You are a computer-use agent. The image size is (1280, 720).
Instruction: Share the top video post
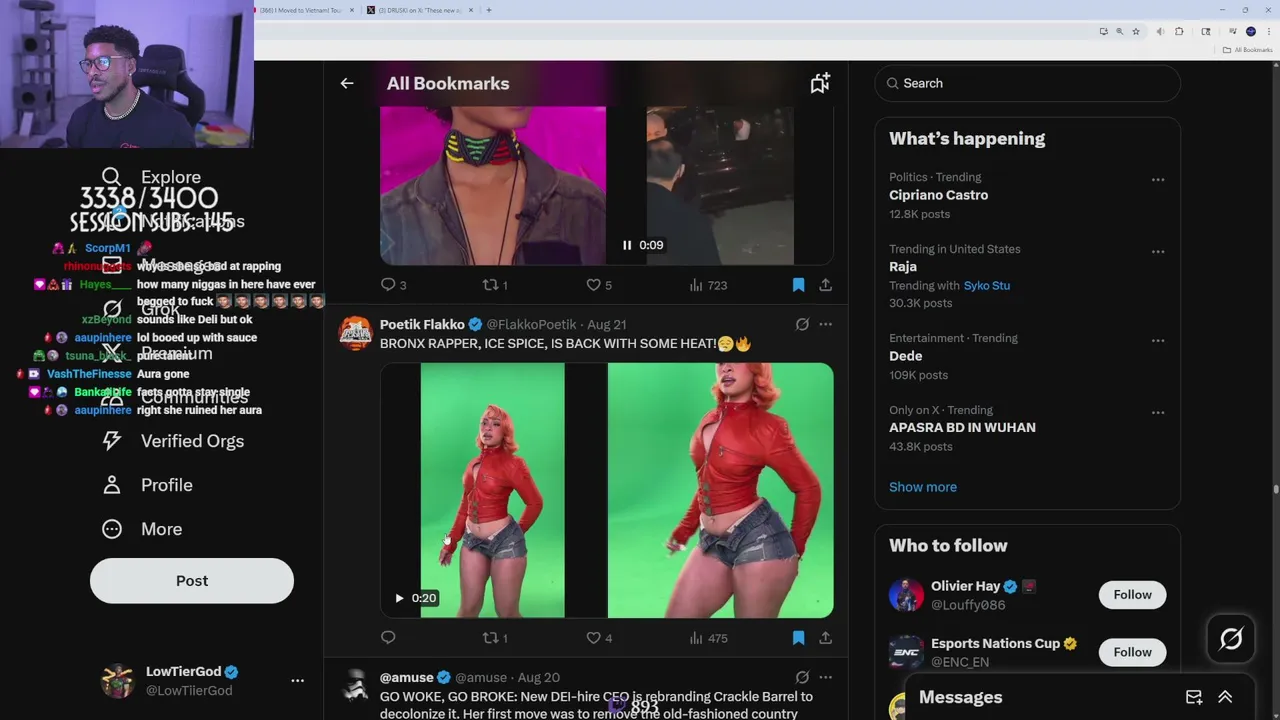pyautogui.click(x=825, y=285)
